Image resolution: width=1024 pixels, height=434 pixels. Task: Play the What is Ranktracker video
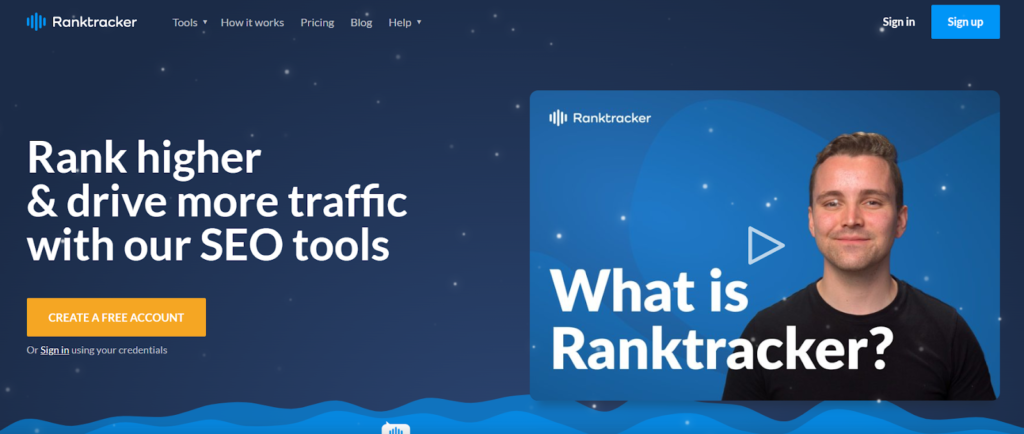point(765,245)
